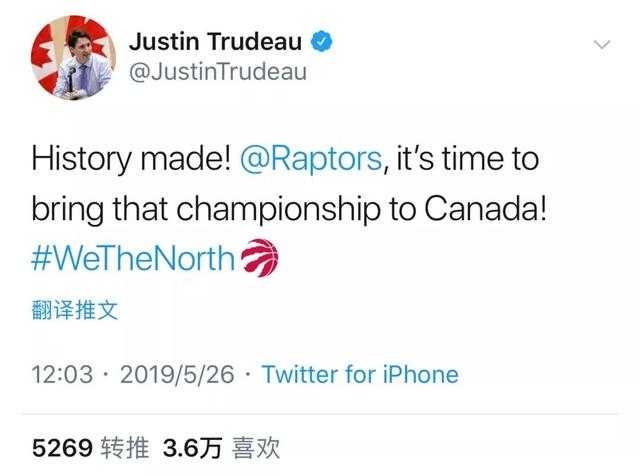Open the Twitter for iPhone source link
The width and height of the screenshot is (640, 476).
click(x=359, y=375)
